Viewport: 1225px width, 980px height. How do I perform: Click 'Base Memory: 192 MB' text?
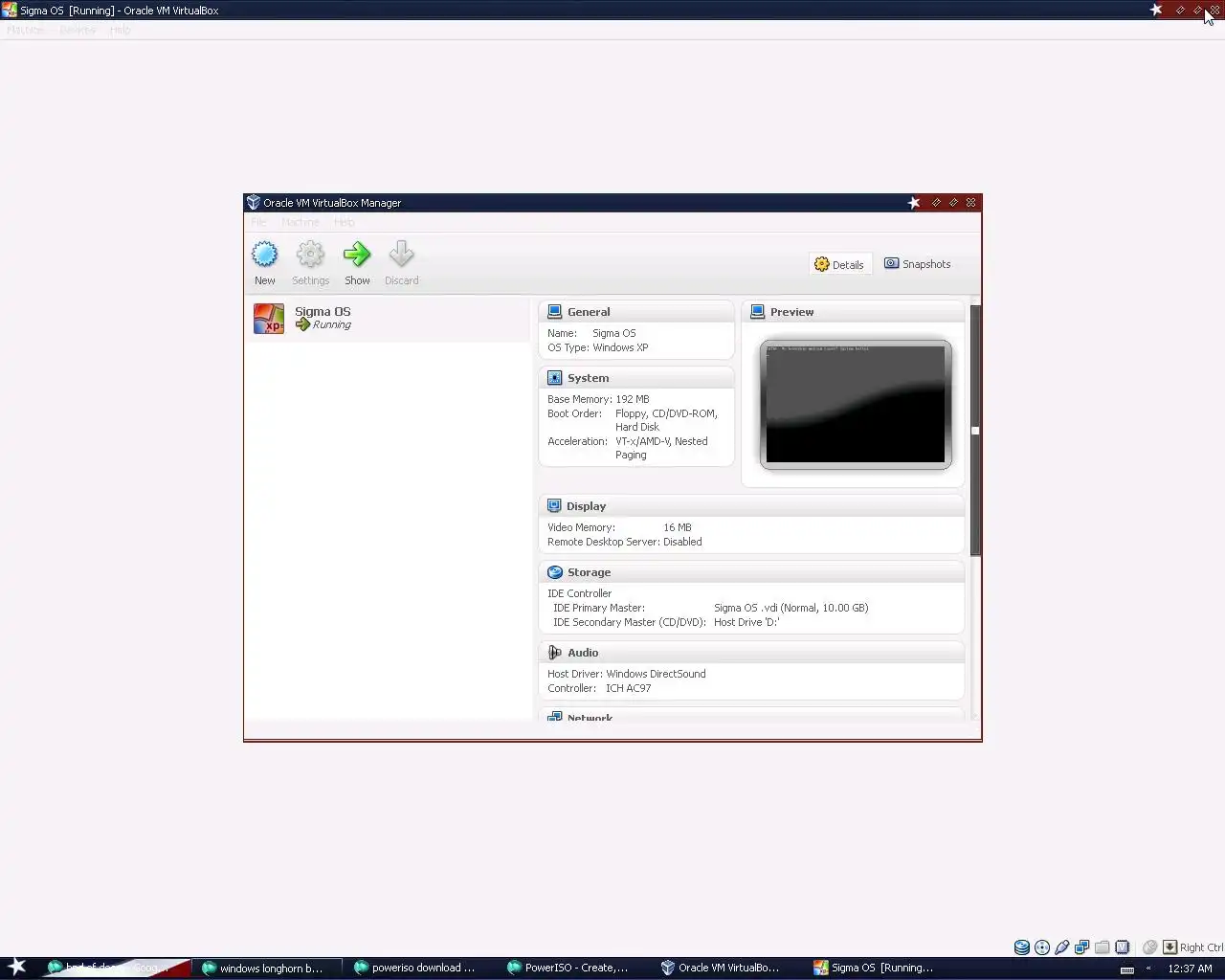point(598,399)
